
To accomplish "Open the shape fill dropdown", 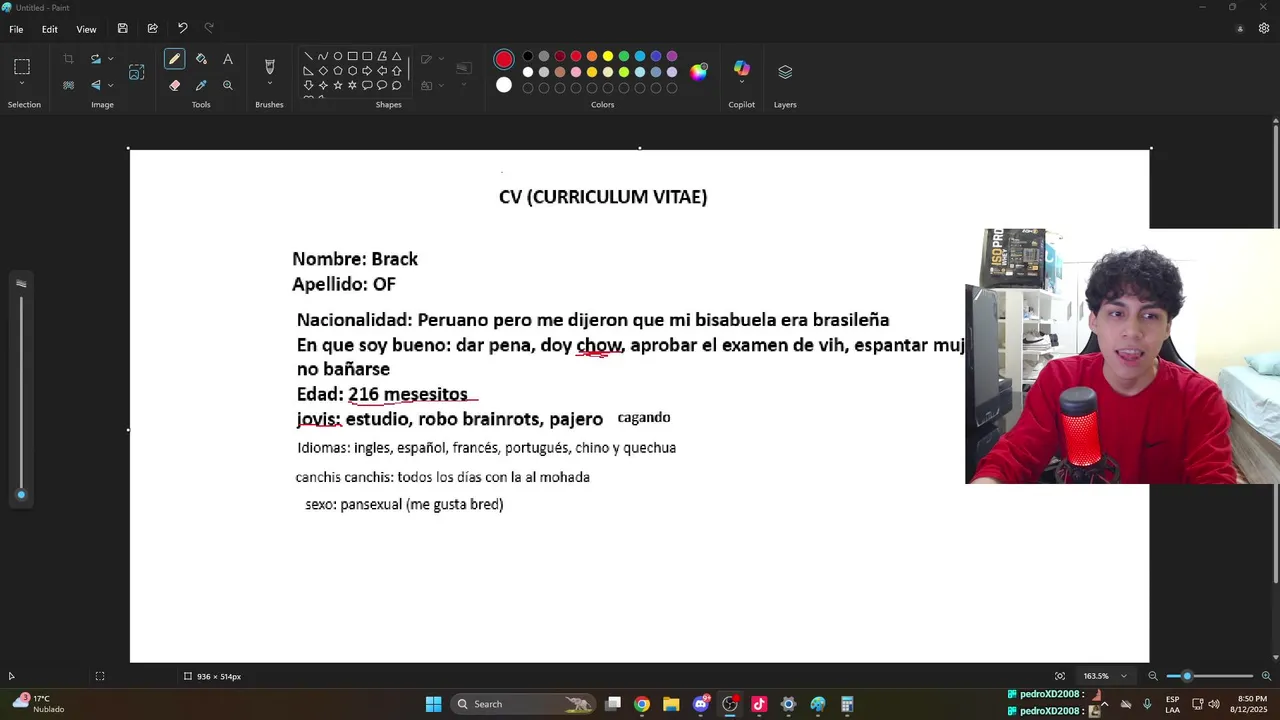I will point(441,86).
